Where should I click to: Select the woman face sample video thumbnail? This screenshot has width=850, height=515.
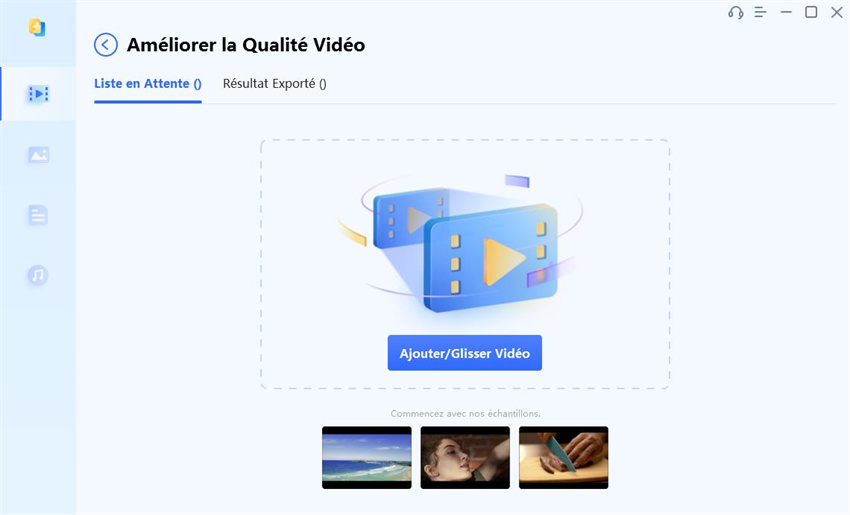tap(465, 458)
